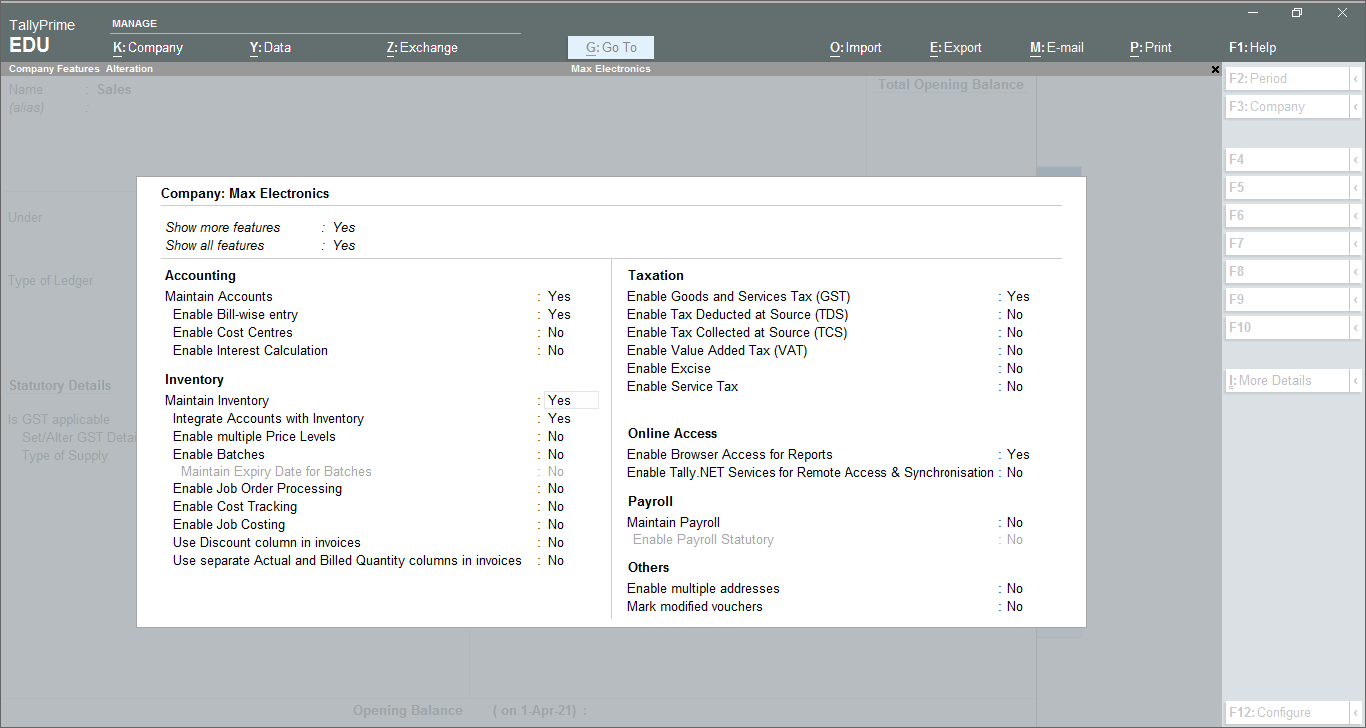Image resolution: width=1366 pixels, height=728 pixels.
Task: Open the Y: Data menu
Action: [x=270, y=47]
